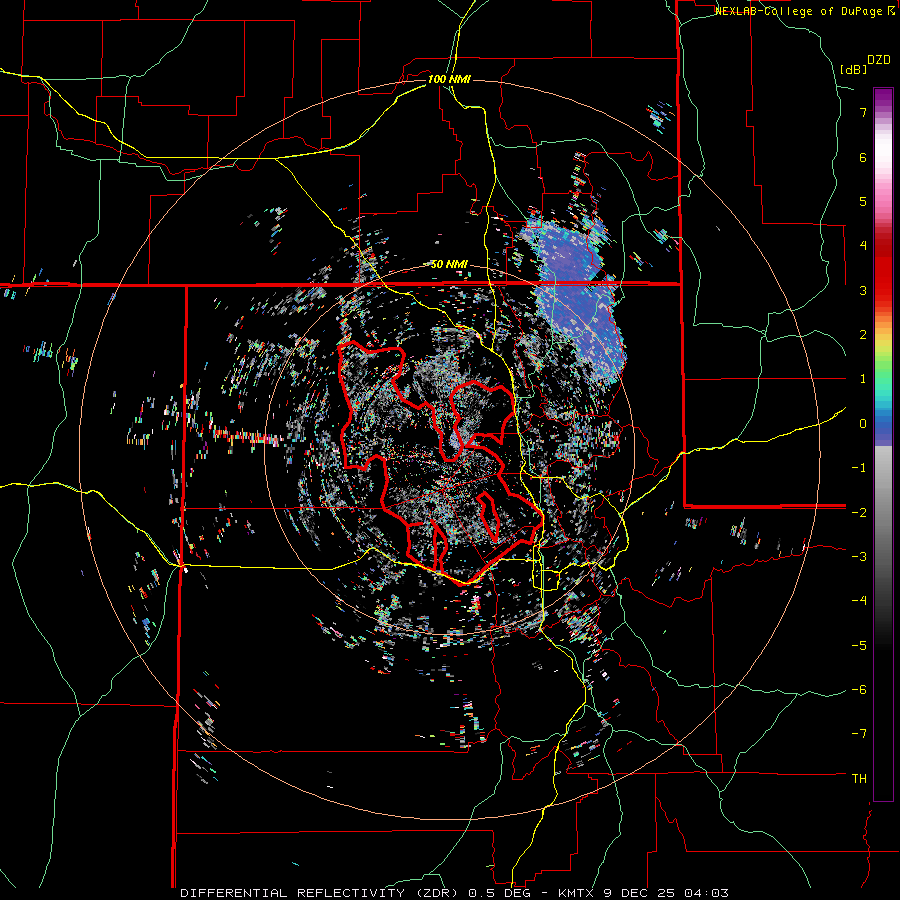Click scale value -2 on the legend
This screenshot has width=900, height=900.
coord(859,512)
